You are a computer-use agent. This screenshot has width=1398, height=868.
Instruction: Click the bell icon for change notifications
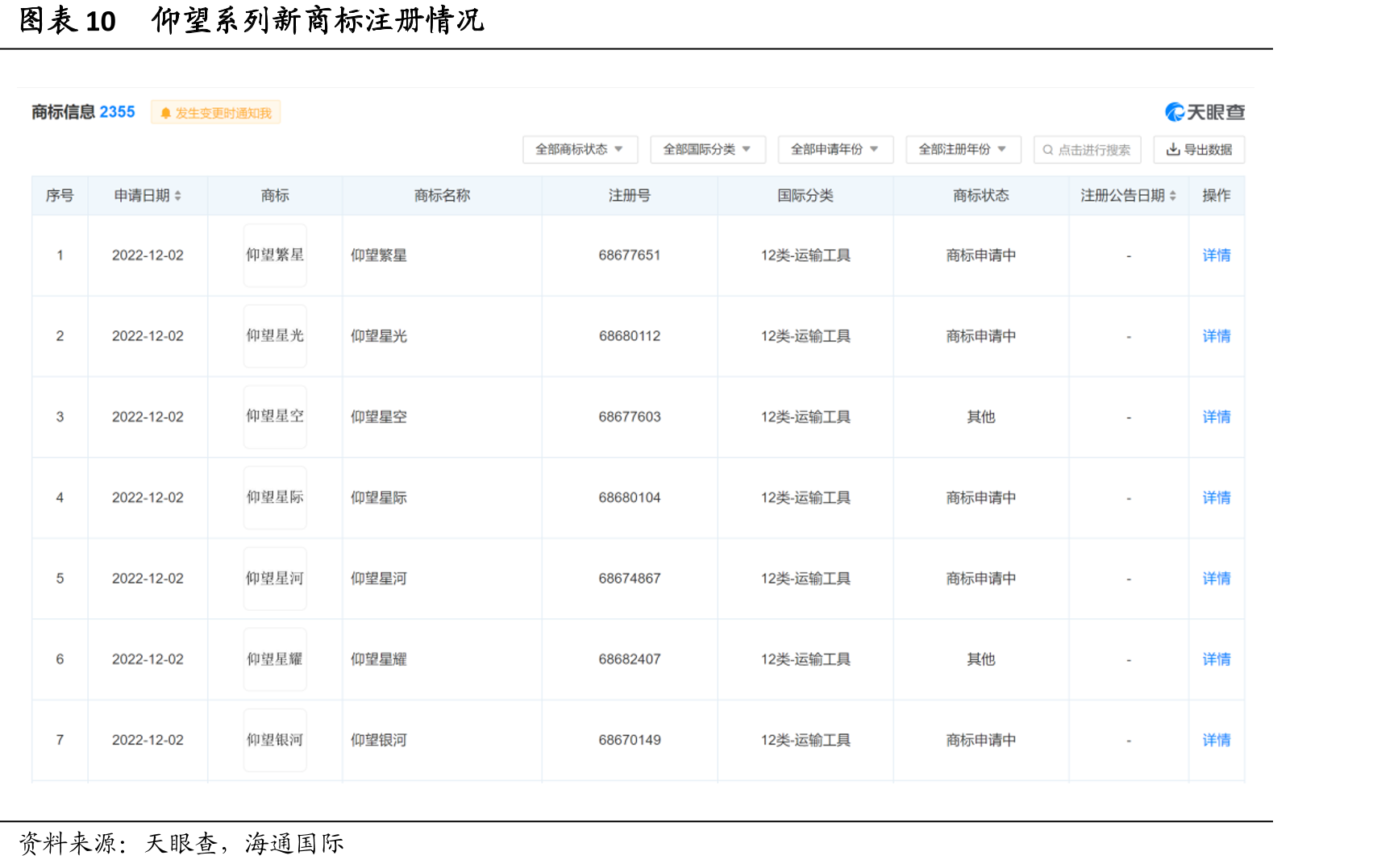coord(165,114)
